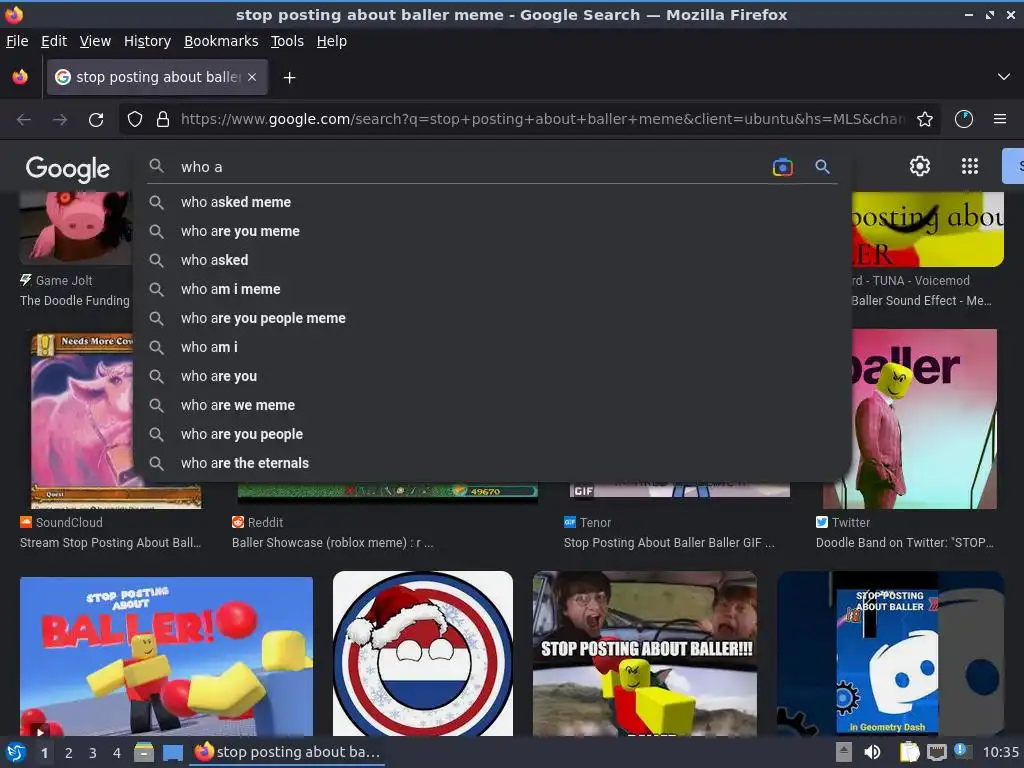Open the file manager taskbar icon

(144, 752)
